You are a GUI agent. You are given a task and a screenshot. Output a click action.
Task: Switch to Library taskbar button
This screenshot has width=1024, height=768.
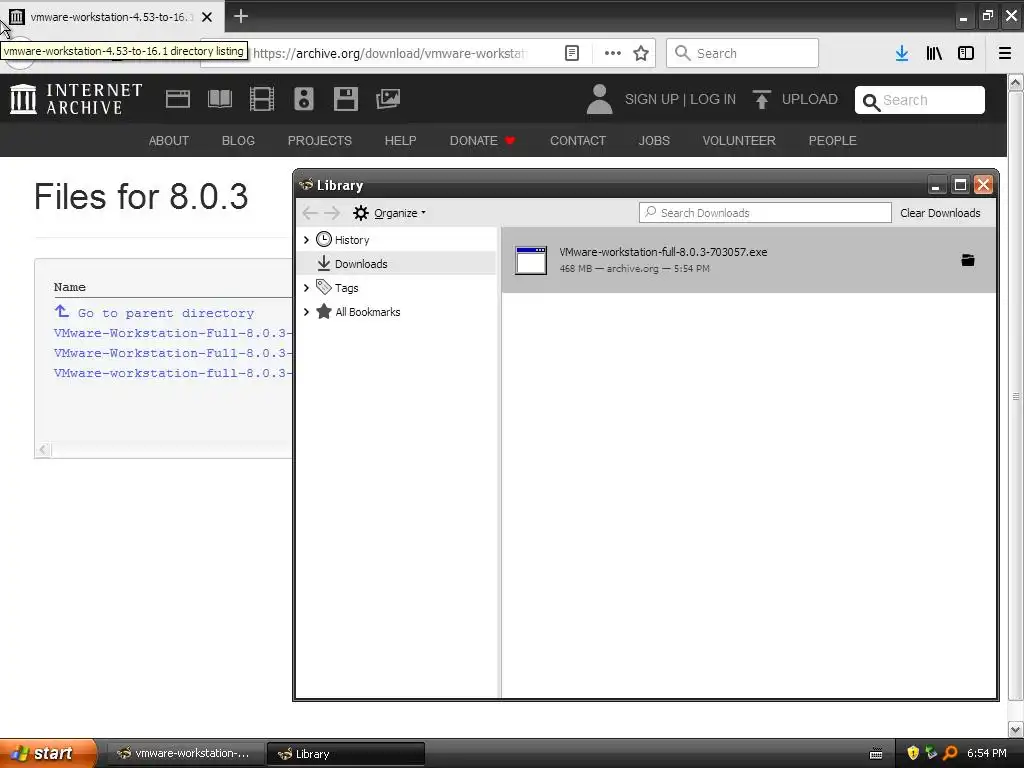[x=345, y=754]
